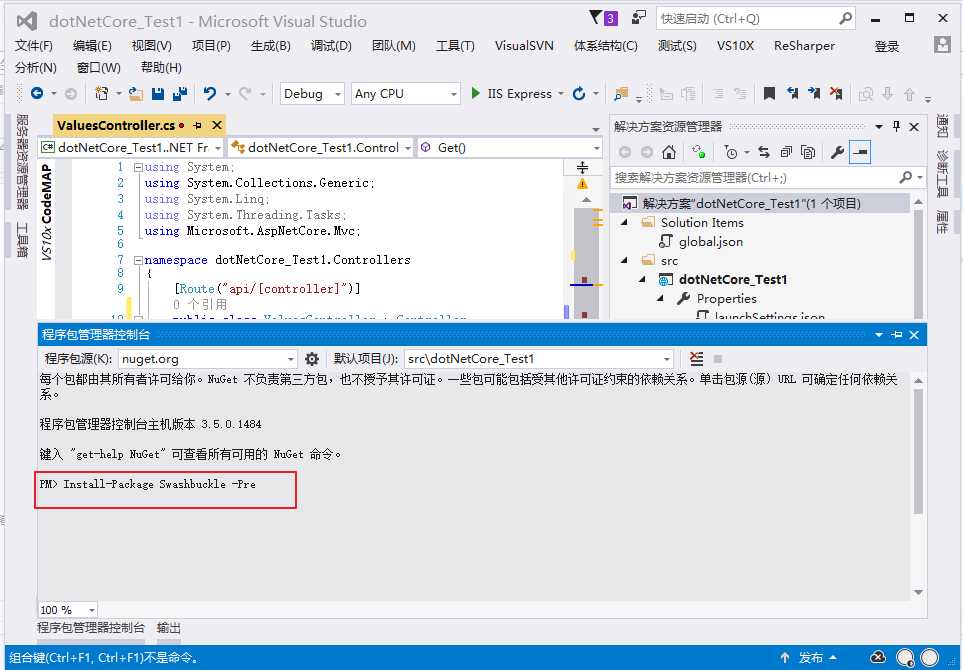Open the 属性 side panel tab
Image resolution: width=963 pixels, height=670 pixels.
(942, 222)
